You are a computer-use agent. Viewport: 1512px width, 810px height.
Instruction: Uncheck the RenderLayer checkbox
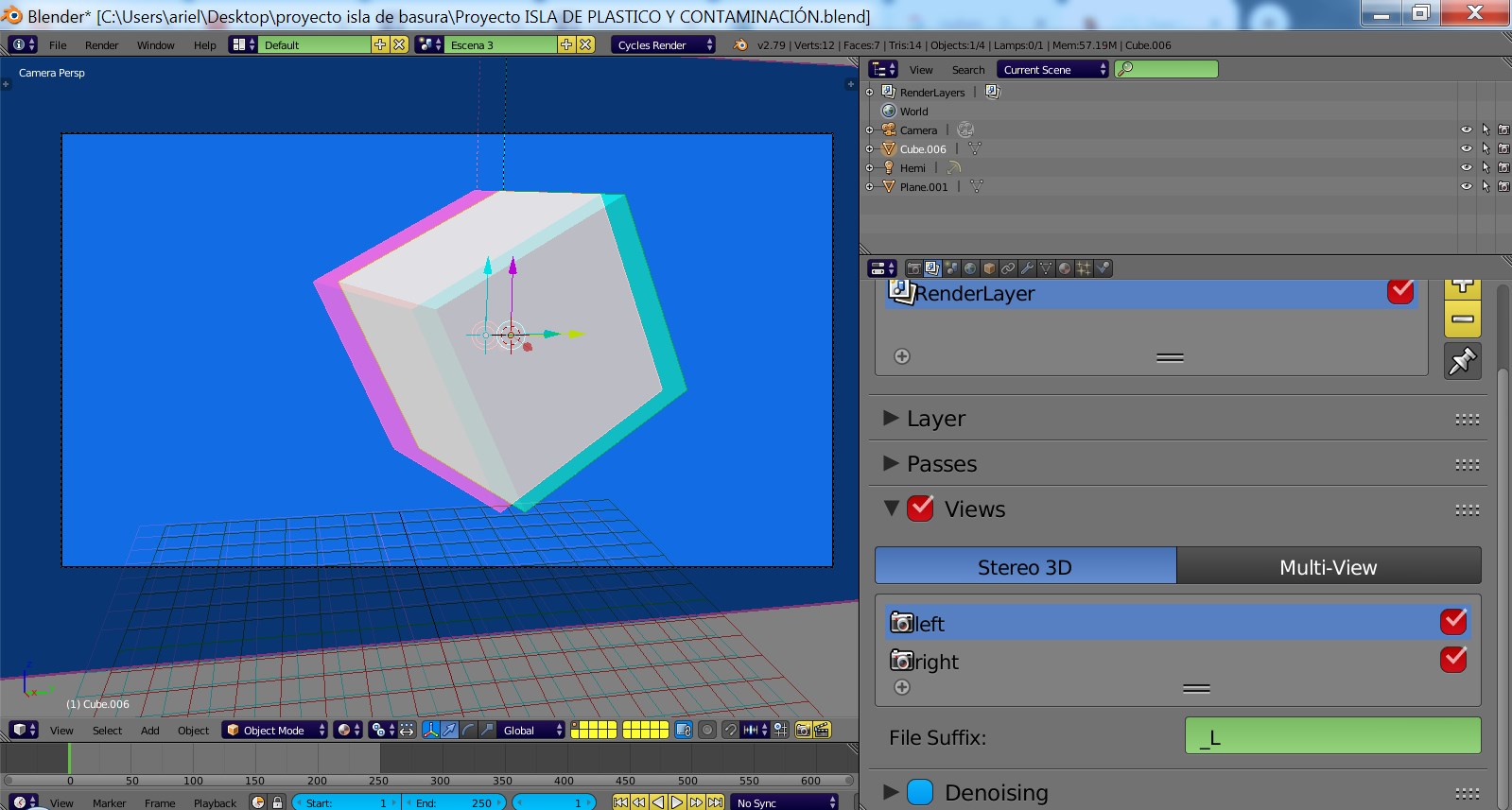[1400, 291]
